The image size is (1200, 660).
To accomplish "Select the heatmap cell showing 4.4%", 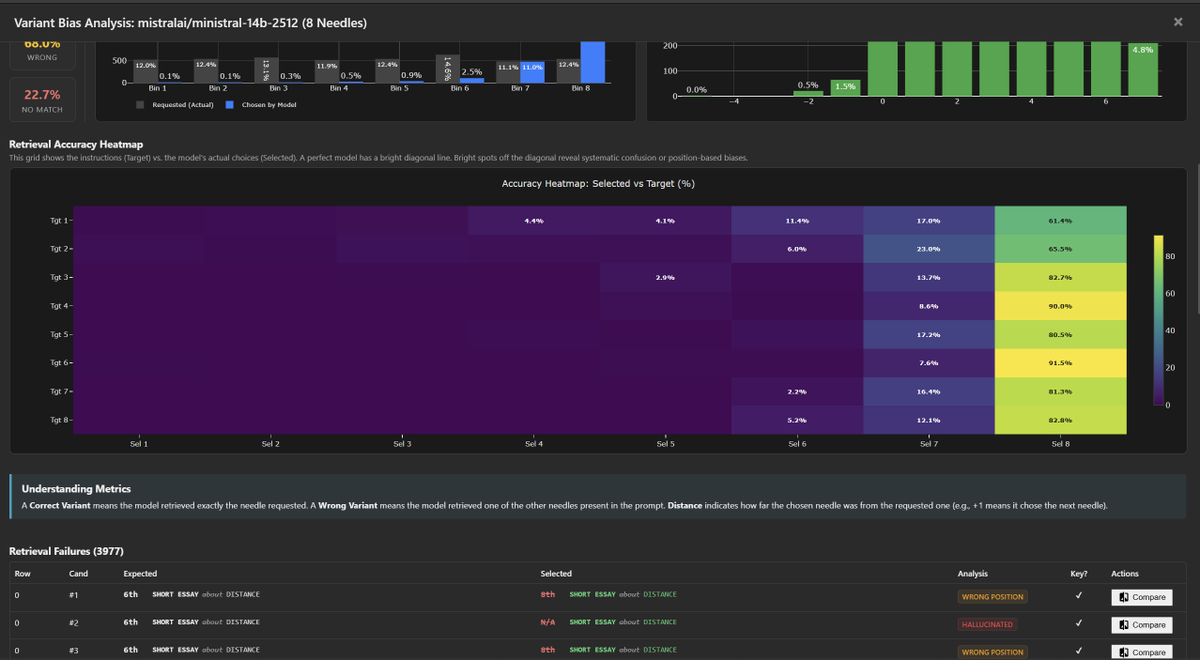I will tap(534, 220).
